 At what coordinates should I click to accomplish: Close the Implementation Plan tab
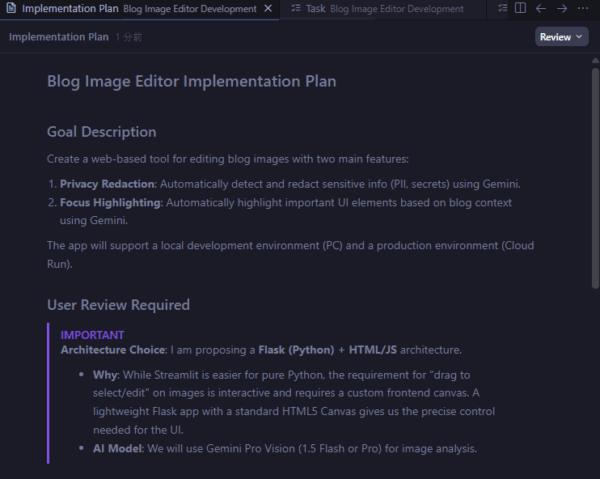coord(267,9)
